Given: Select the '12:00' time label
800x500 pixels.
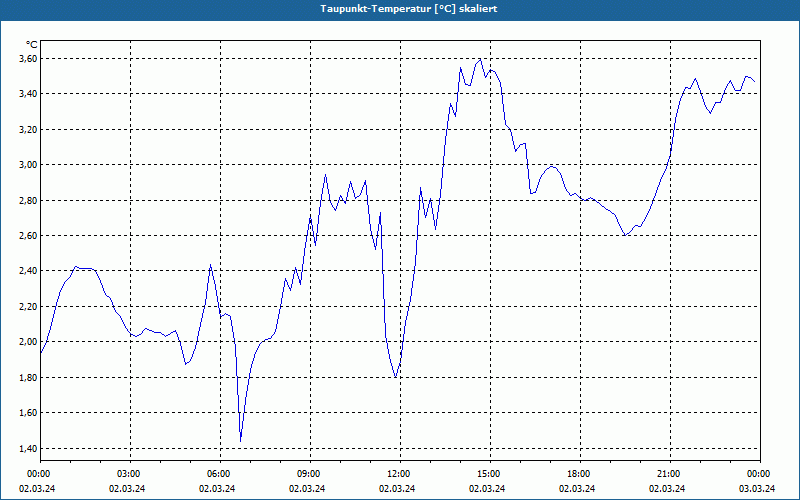Looking at the screenshot, I should (x=397, y=474).
